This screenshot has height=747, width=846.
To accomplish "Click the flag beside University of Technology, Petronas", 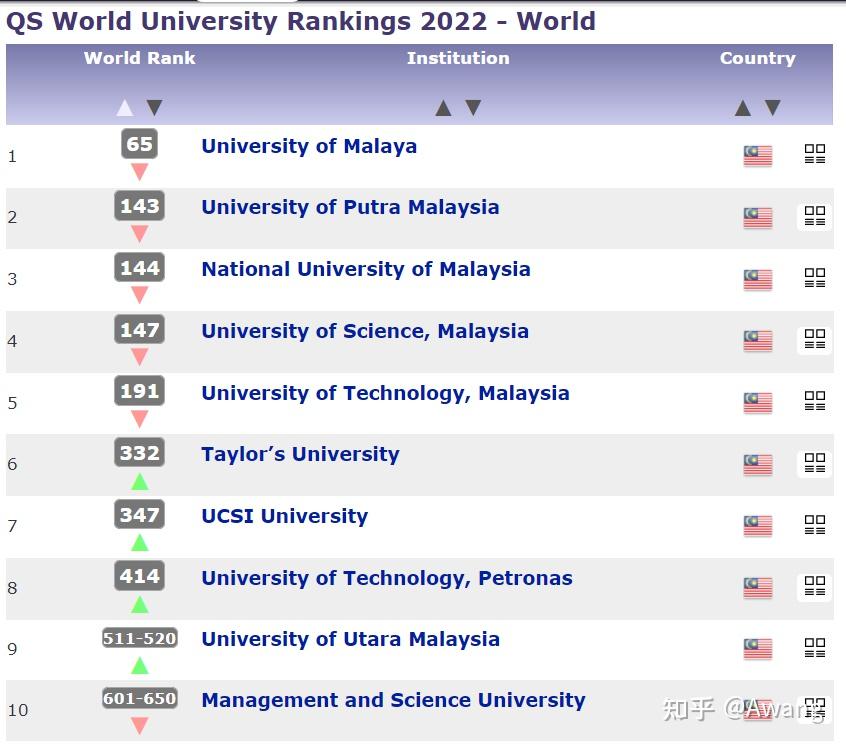I will pyautogui.click(x=757, y=587).
